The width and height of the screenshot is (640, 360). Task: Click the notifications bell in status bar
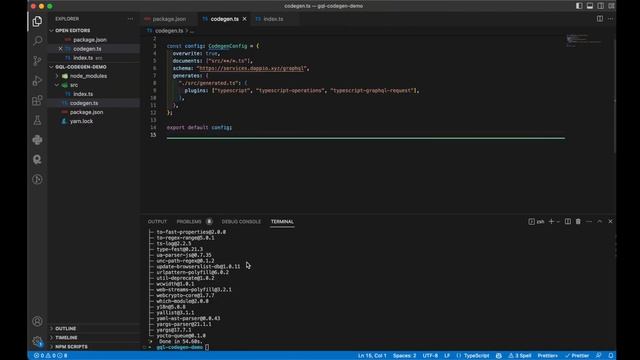click(x=611, y=356)
